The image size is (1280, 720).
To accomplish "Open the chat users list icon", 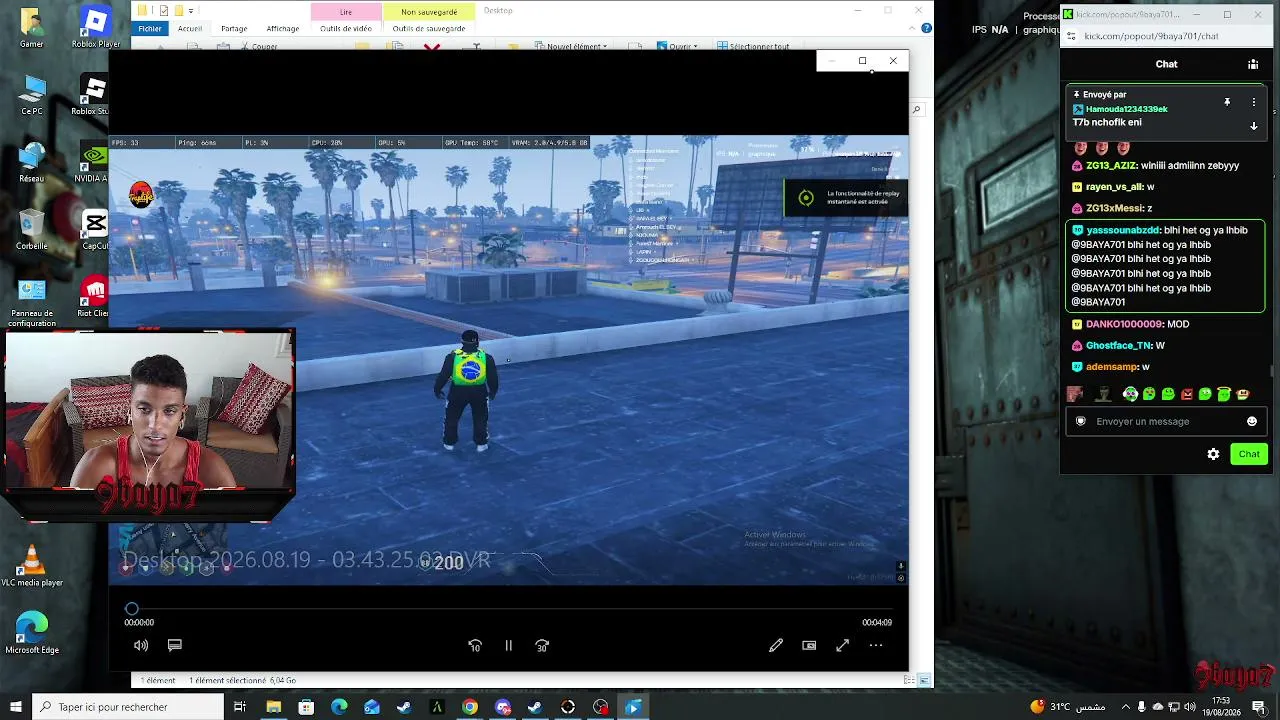I will click(x=1253, y=64).
